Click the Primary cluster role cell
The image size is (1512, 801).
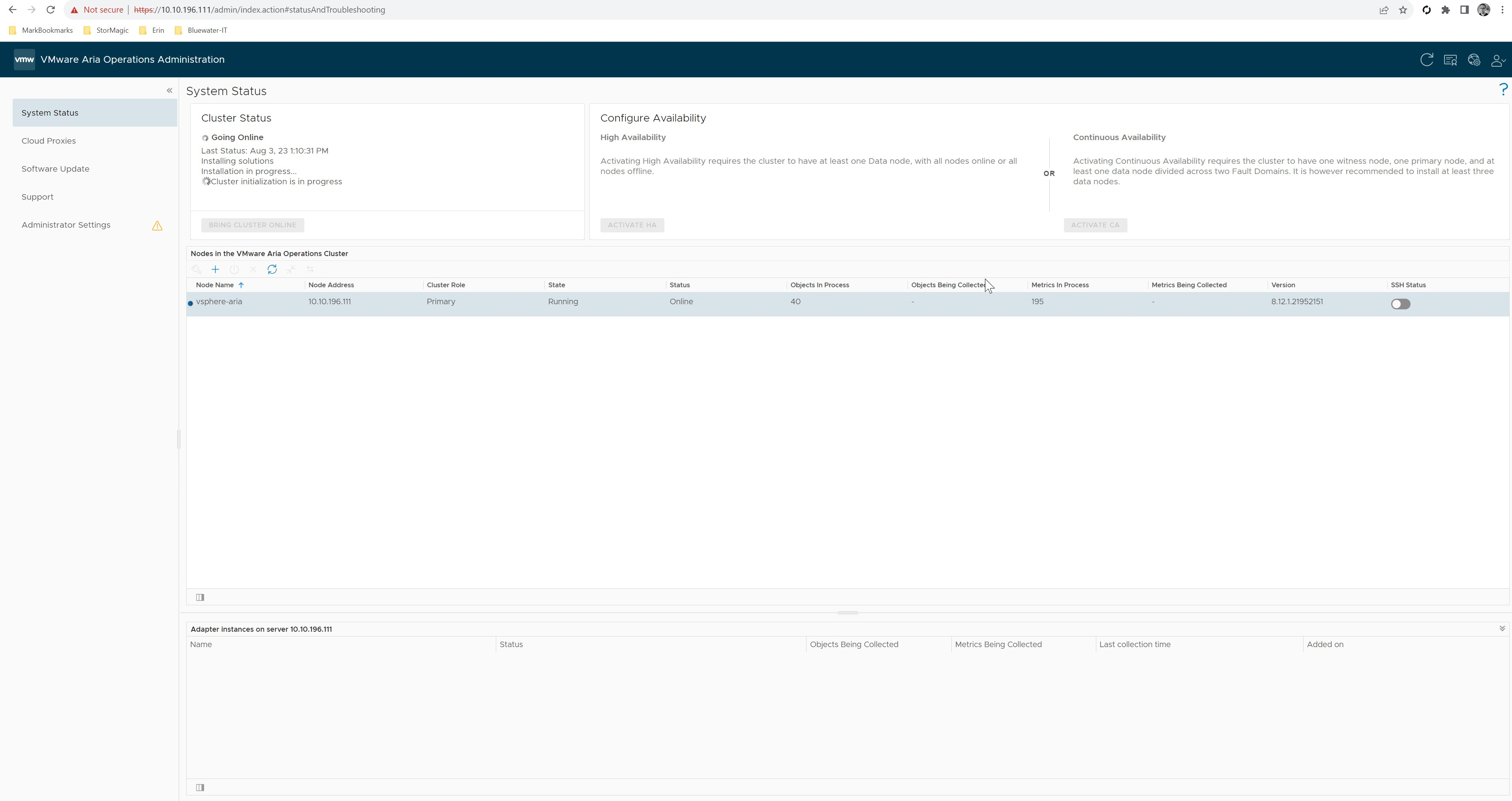(x=441, y=301)
